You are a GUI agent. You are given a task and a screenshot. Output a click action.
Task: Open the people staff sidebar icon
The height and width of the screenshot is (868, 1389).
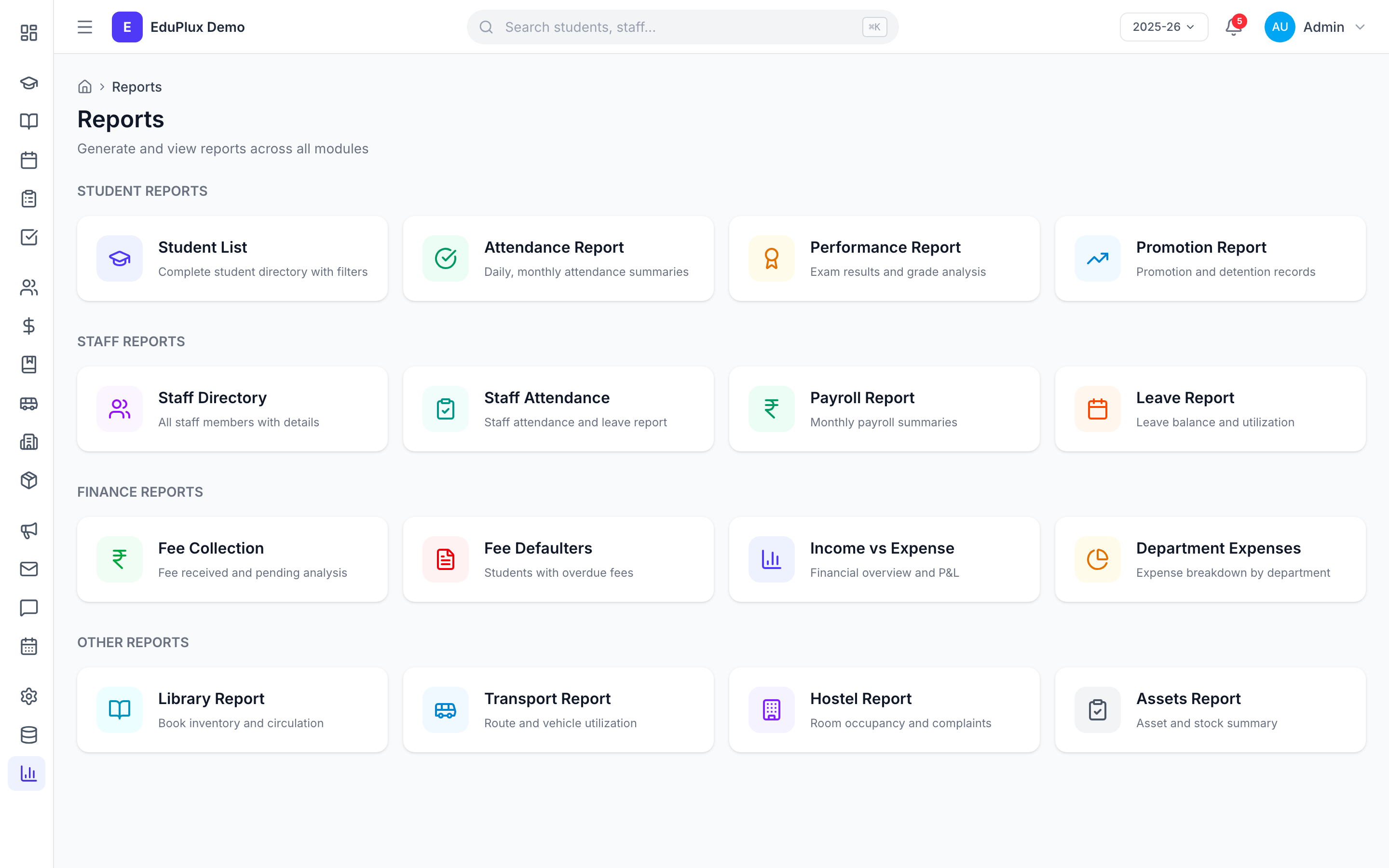29,287
